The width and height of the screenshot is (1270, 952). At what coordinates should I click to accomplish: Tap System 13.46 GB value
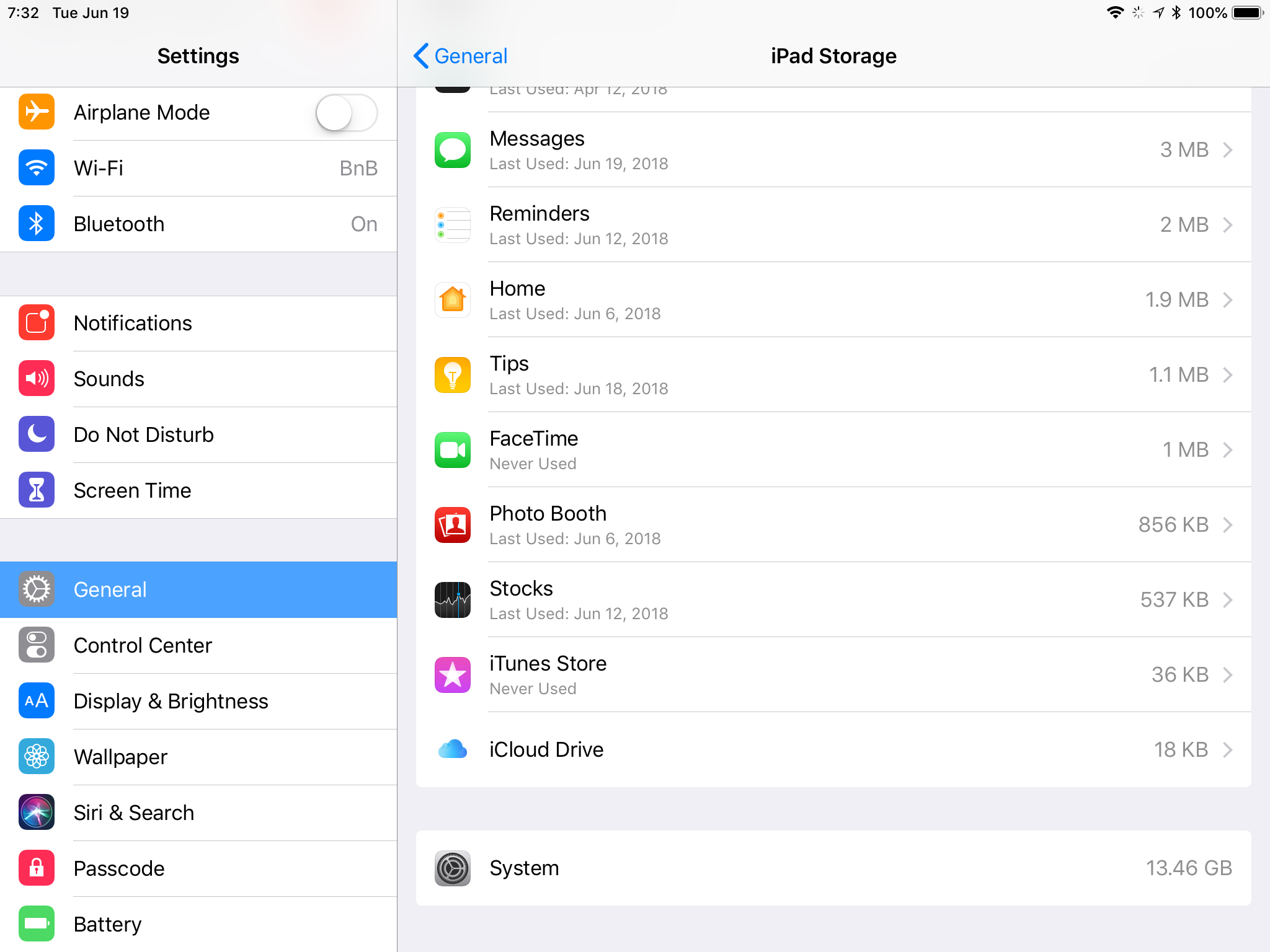[1189, 868]
